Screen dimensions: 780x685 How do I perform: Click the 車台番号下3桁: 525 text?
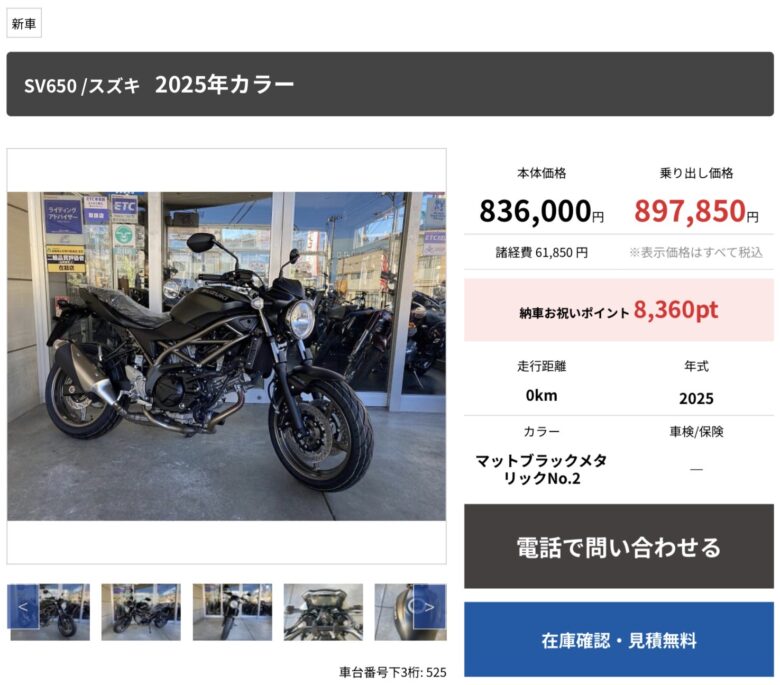392,673
